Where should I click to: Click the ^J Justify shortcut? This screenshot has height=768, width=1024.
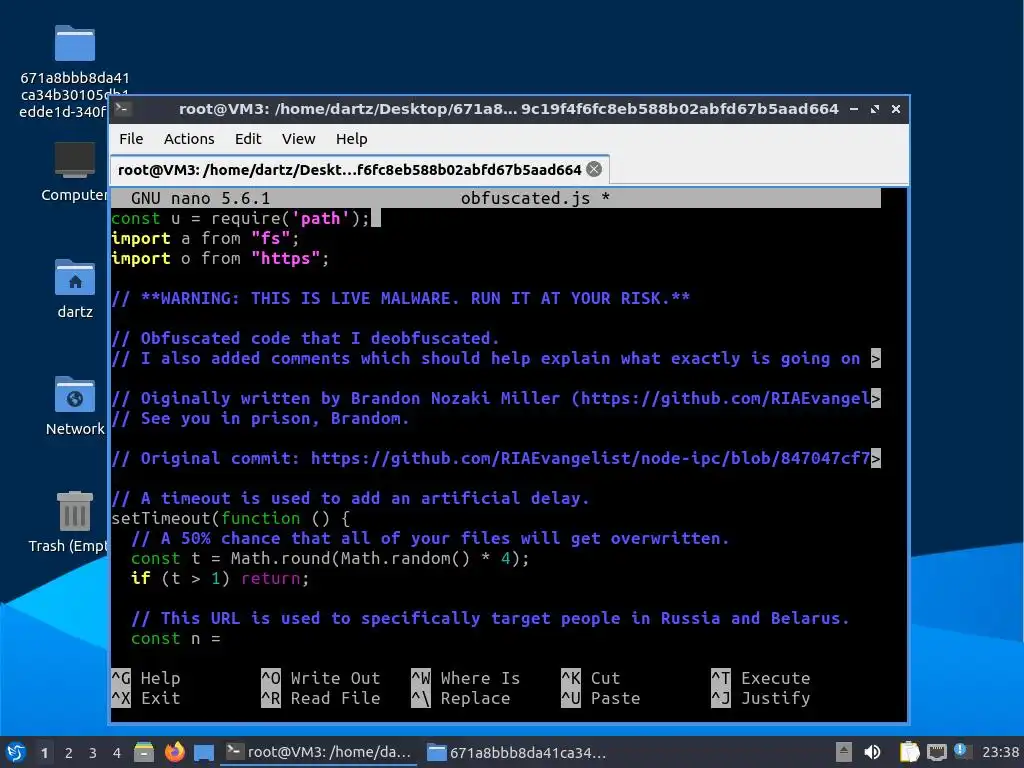761,698
